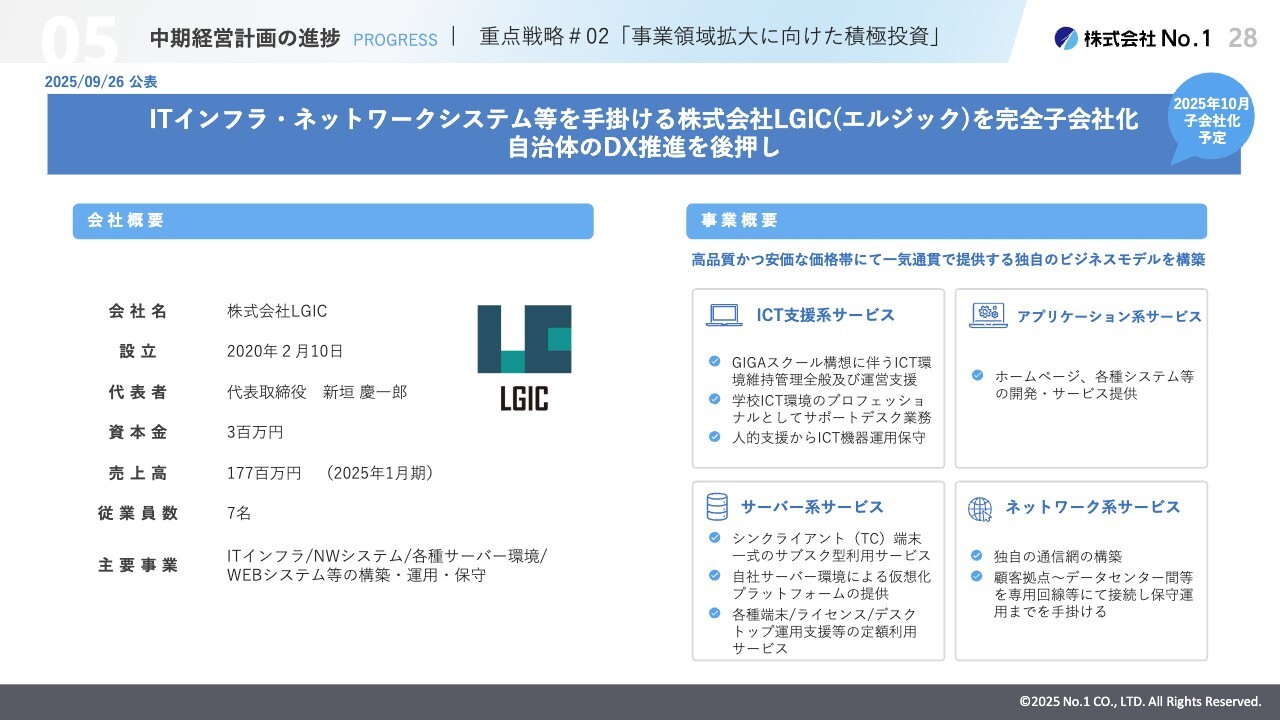
Task: Select the 会社概要 section header
Action: [332, 221]
